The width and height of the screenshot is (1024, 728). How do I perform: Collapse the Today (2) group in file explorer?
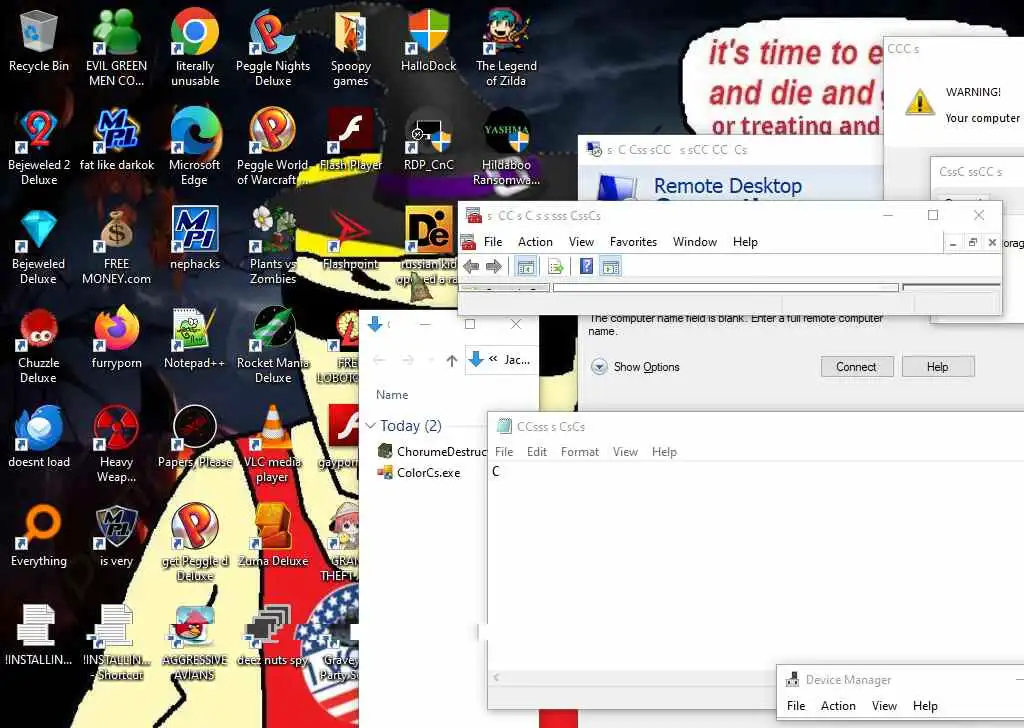point(371,426)
